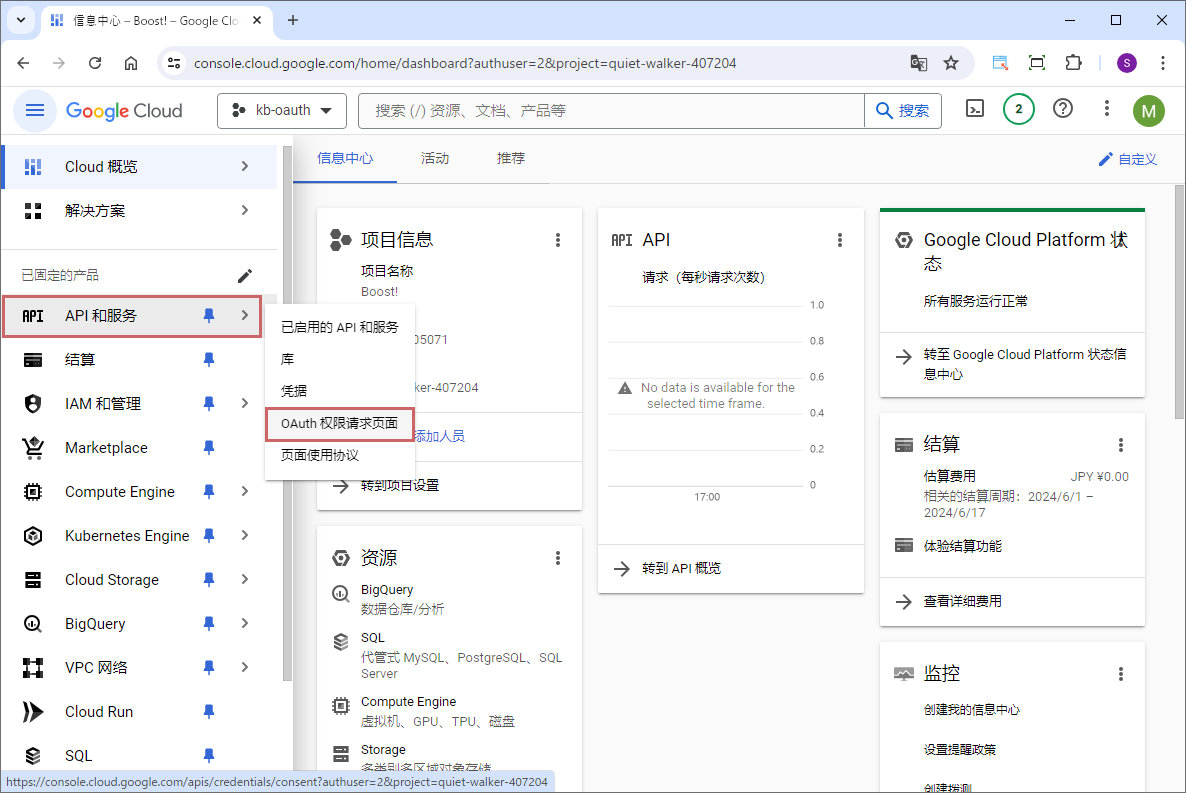This screenshot has width=1186, height=793.
Task: Expand the Kubernetes Engine submenu arrow
Action: [245, 536]
